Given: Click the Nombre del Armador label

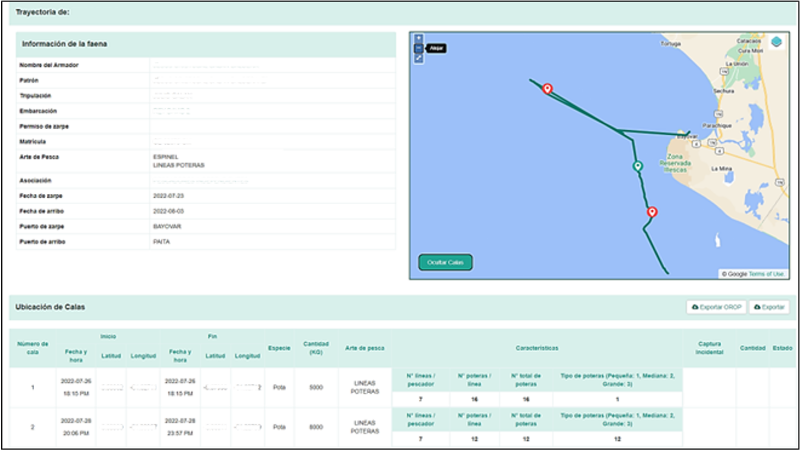Looking at the screenshot, I should coord(49,65).
